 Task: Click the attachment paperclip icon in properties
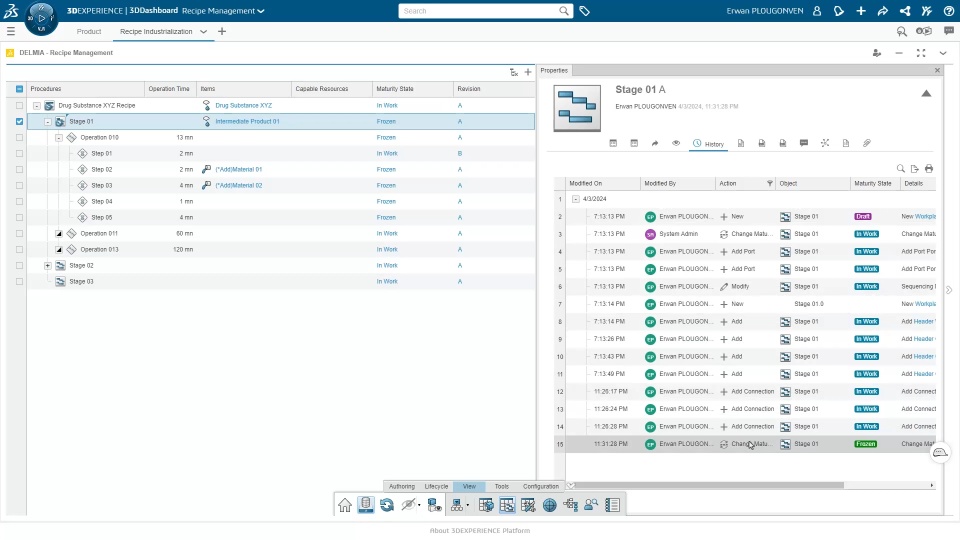[867, 143]
